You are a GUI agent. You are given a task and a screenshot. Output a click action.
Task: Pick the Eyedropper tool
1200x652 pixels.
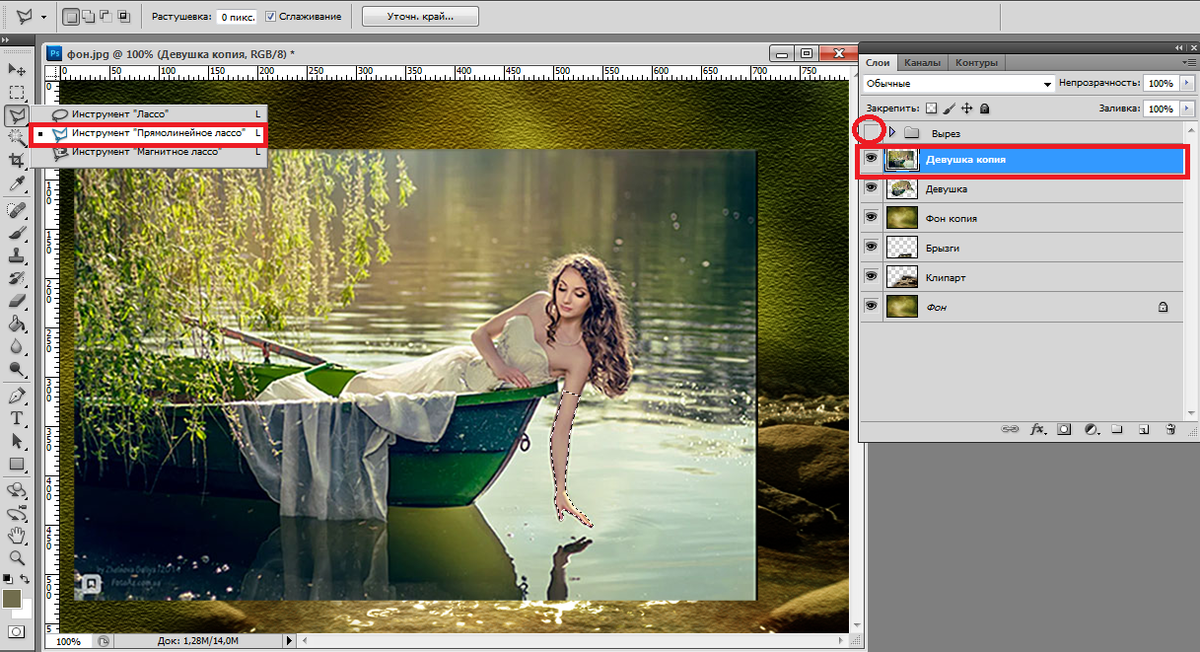pos(16,185)
